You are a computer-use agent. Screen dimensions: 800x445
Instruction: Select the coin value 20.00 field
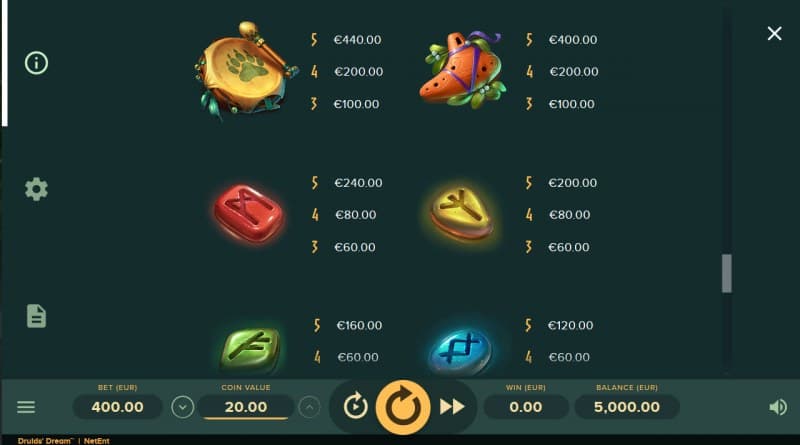point(246,407)
